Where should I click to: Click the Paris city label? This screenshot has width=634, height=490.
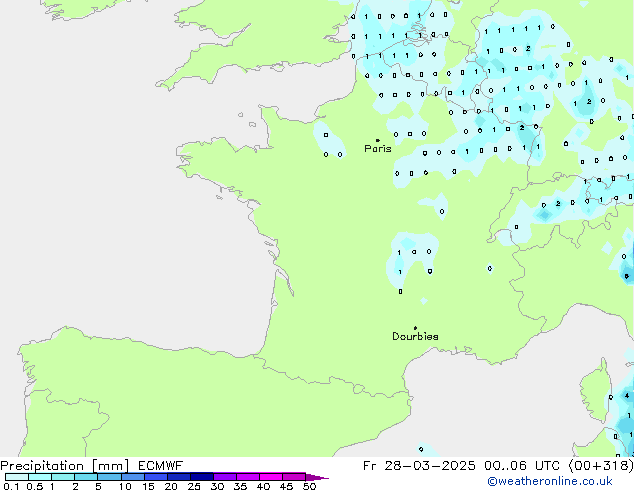[378, 149]
